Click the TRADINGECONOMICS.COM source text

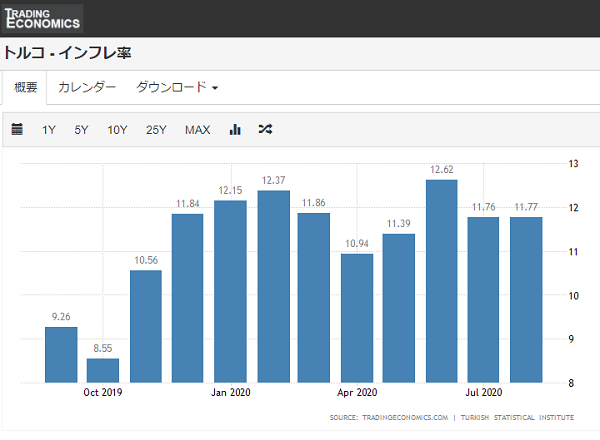[405, 417]
